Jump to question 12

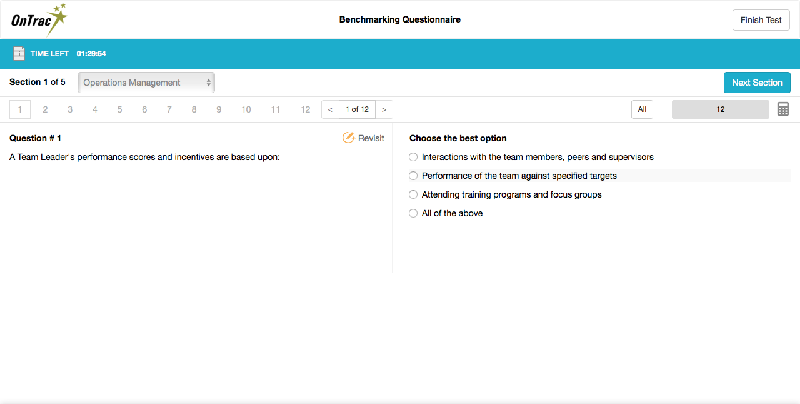tap(305, 109)
